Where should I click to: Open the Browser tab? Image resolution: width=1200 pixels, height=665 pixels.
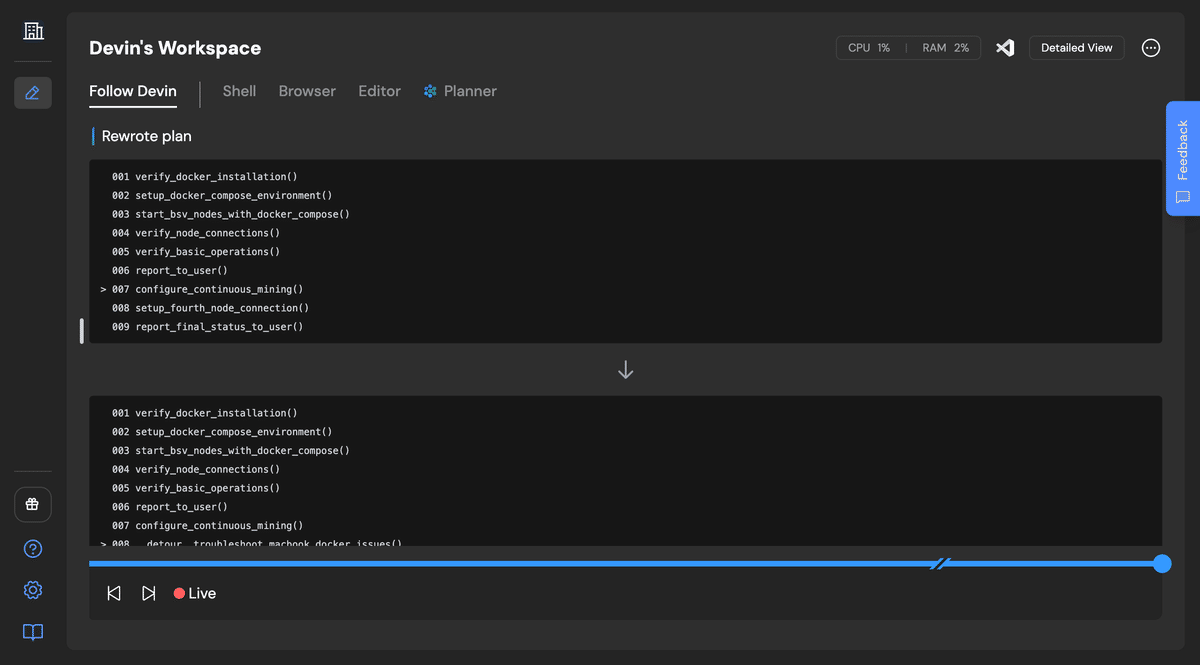coord(307,90)
